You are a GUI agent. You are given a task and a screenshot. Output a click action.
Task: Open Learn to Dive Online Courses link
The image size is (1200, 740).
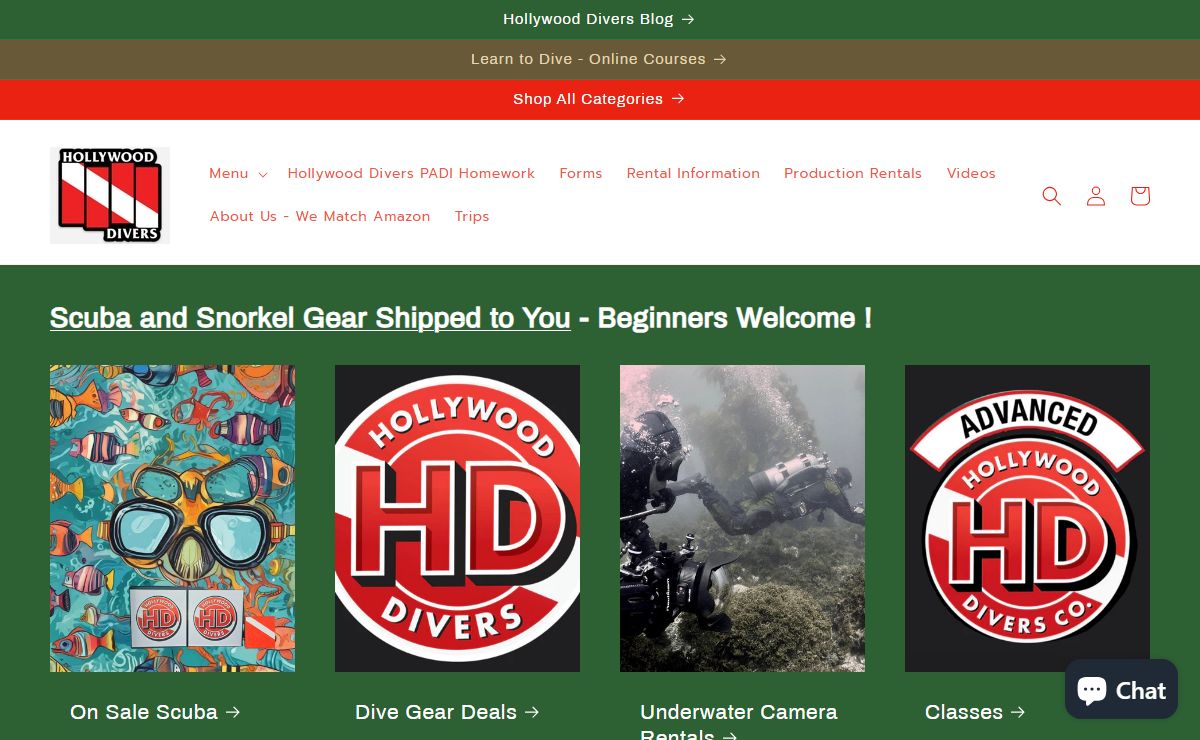(599, 59)
